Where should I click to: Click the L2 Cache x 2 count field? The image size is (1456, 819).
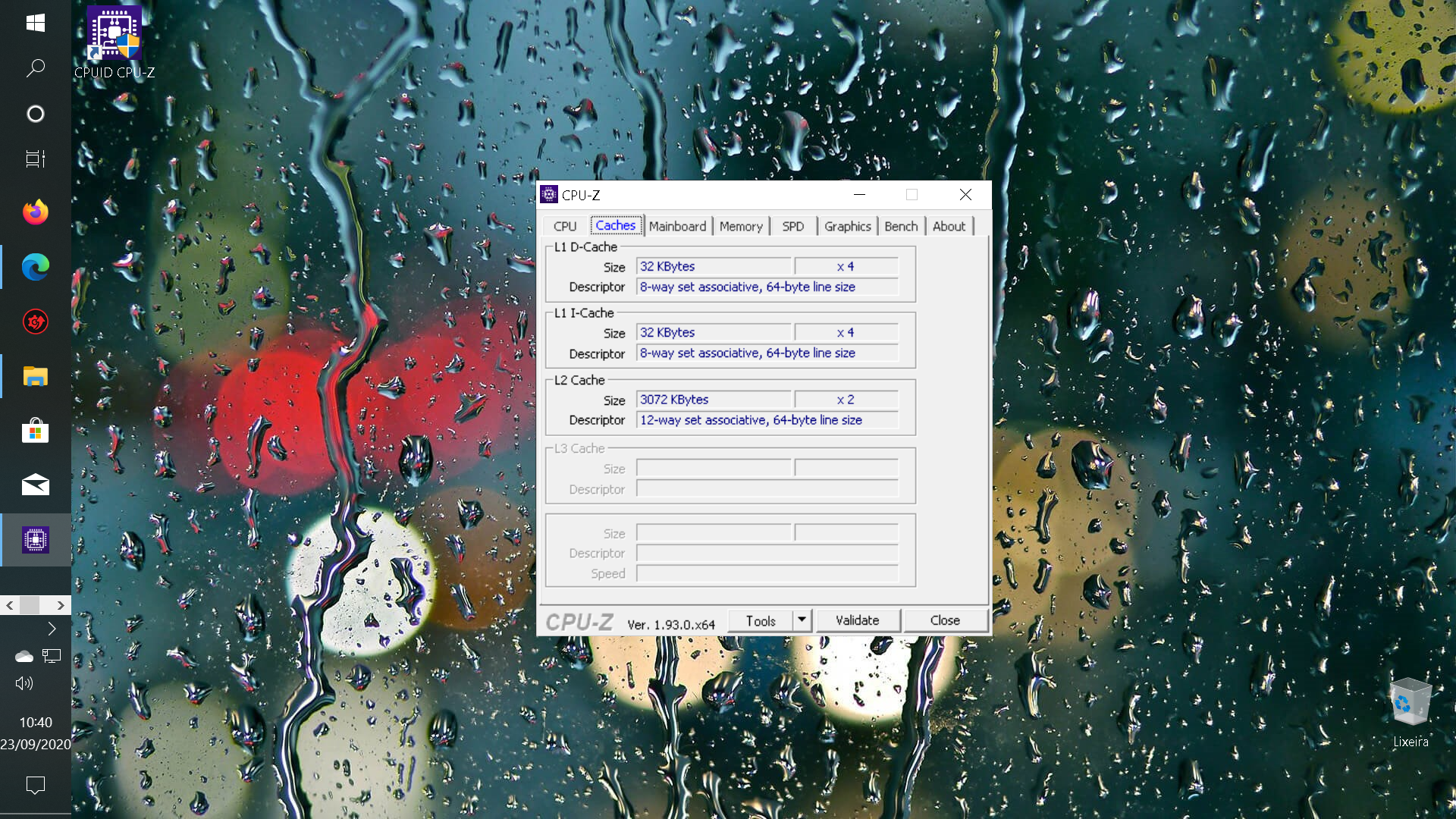846,400
